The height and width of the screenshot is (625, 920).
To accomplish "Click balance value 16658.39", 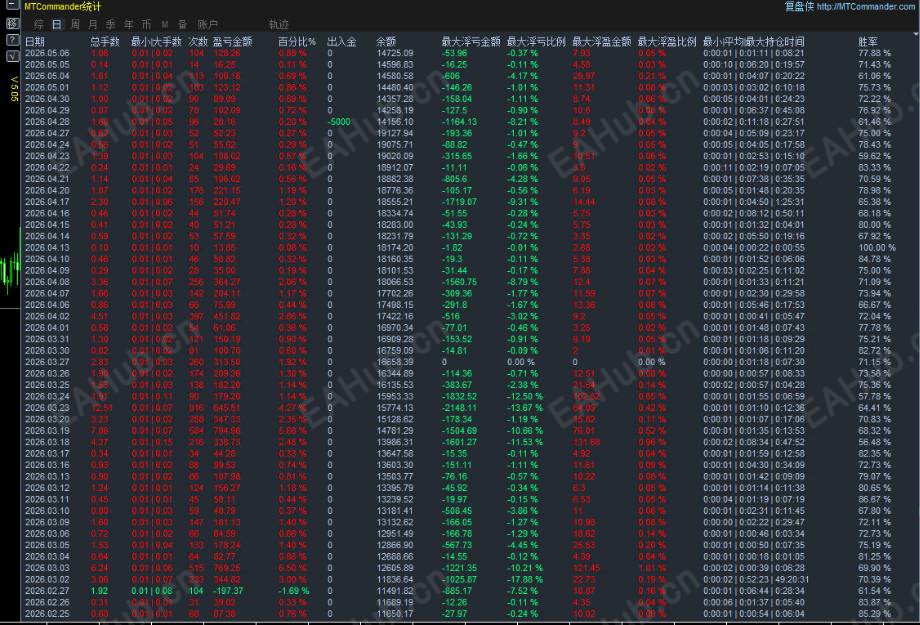I will 395,362.
